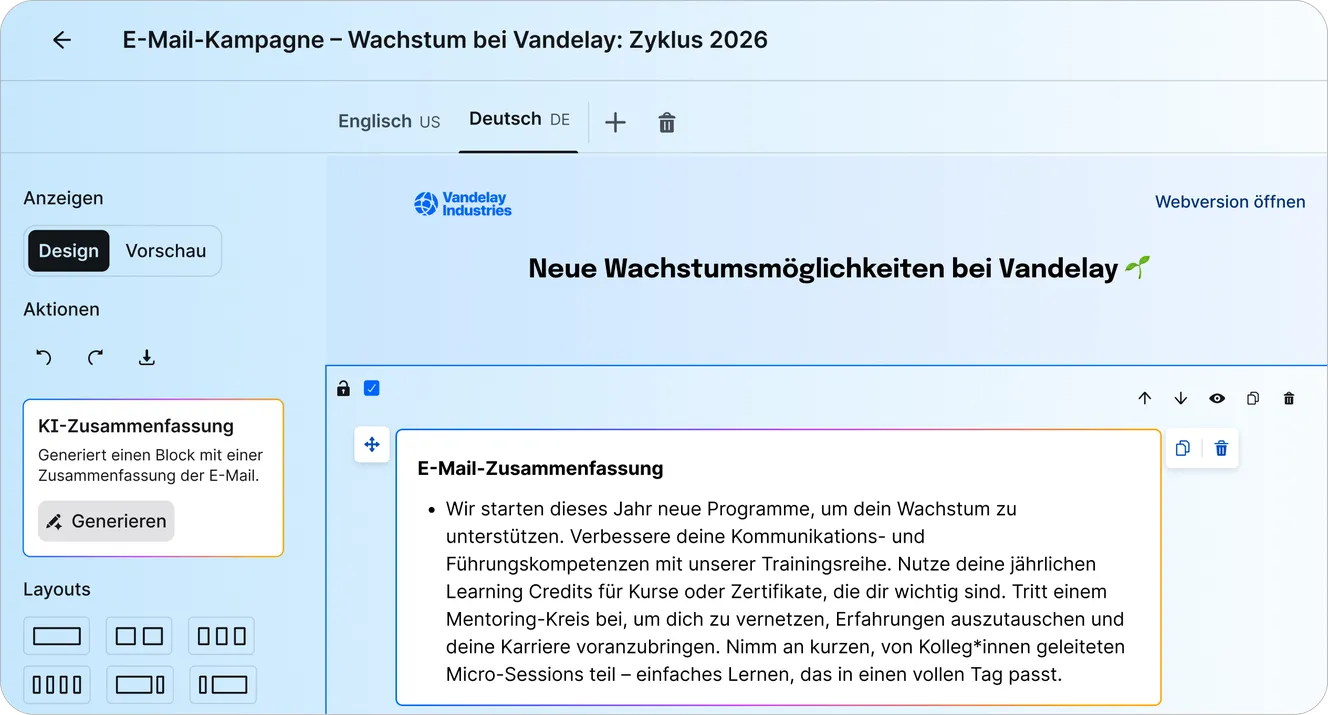1328x715 pixels.
Task: Click the lock icon on the block
Action: click(343, 388)
